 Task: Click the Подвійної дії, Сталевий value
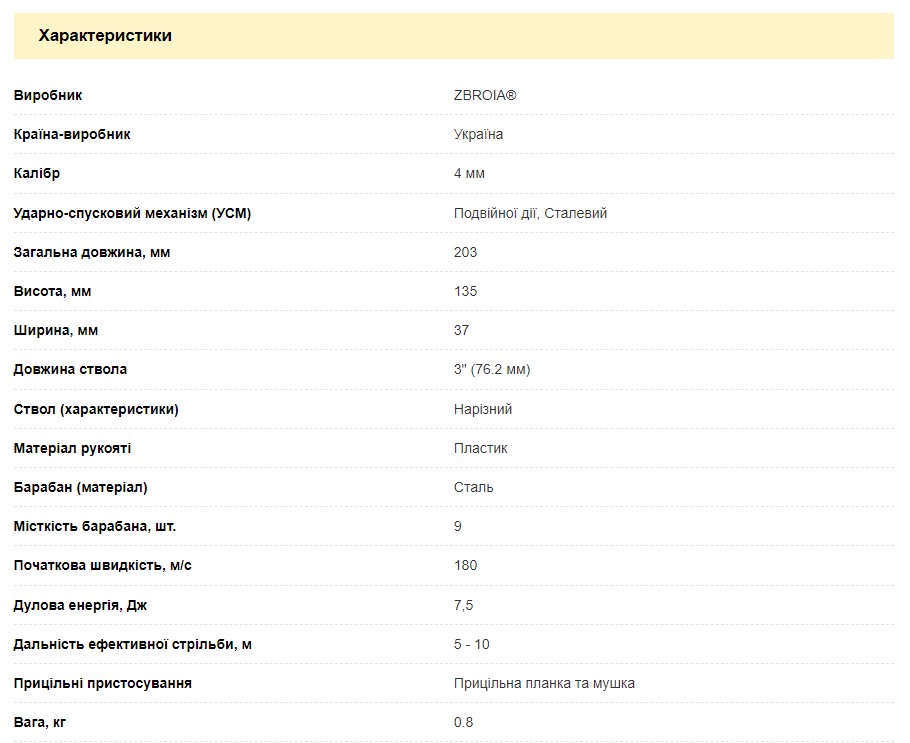(x=530, y=213)
